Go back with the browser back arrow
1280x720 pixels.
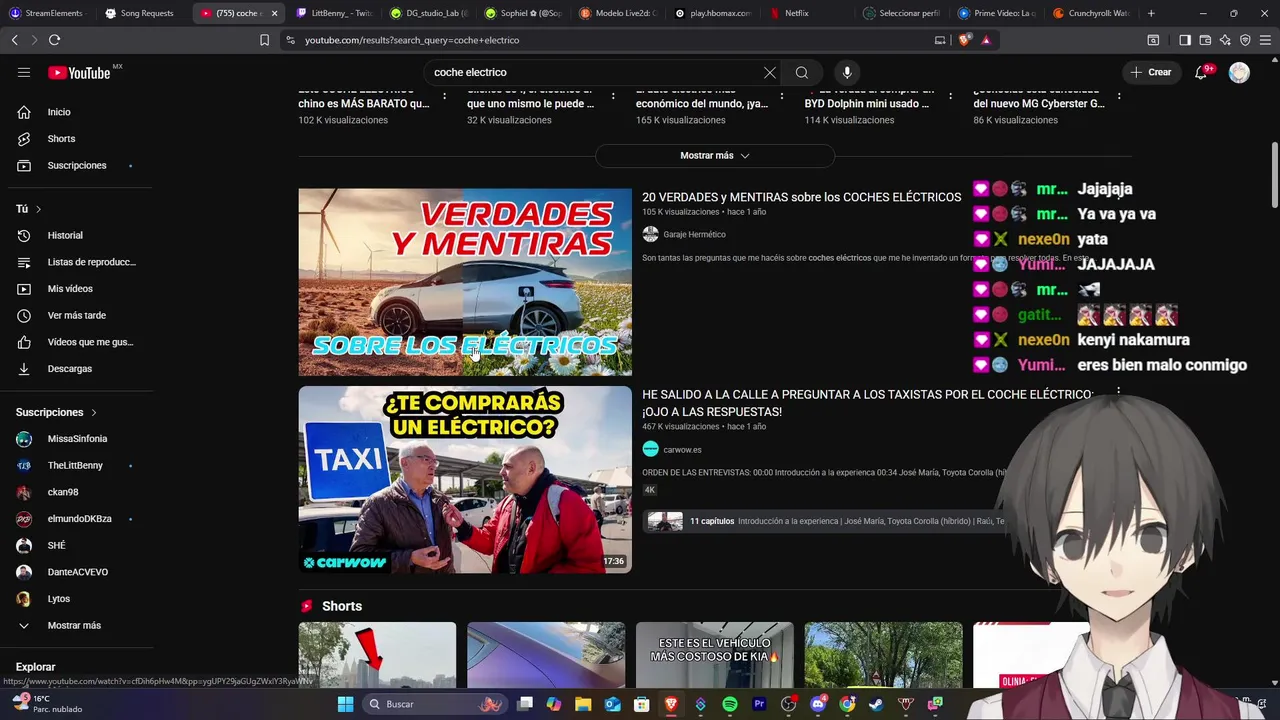point(14,40)
